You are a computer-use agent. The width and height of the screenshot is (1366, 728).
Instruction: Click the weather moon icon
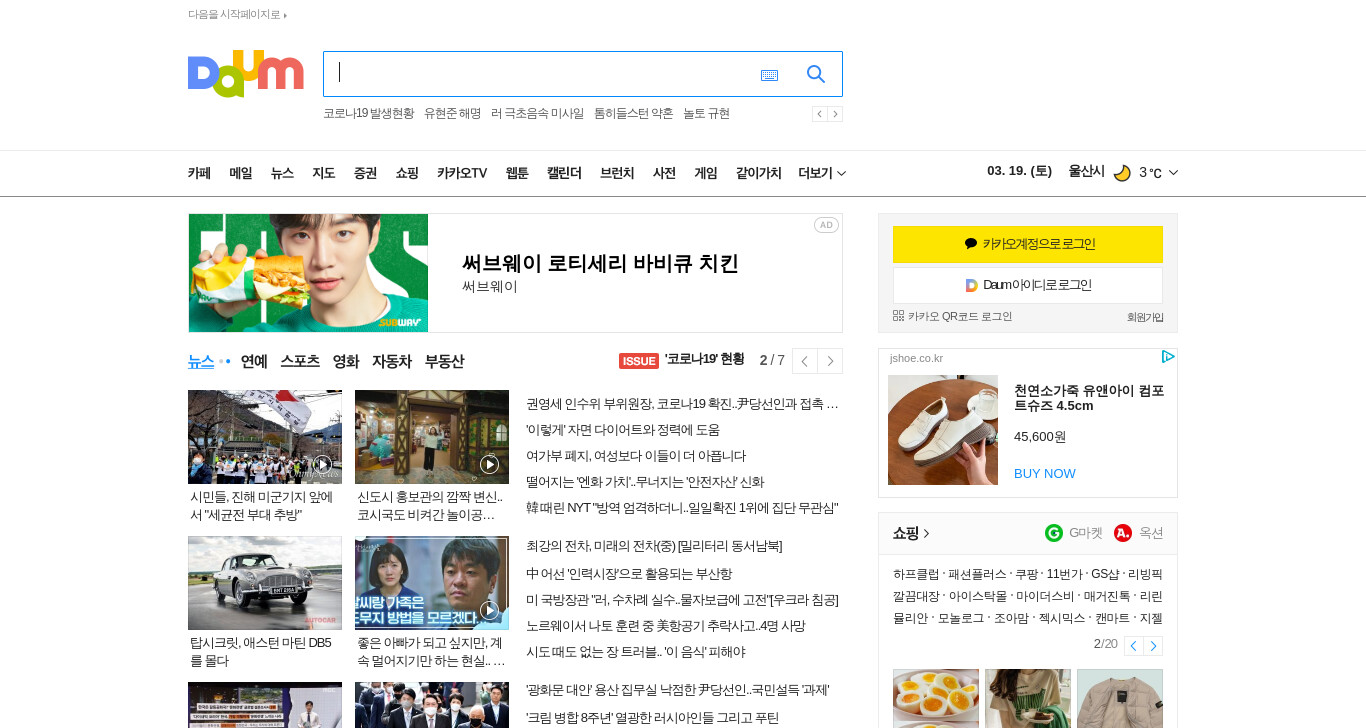(x=1122, y=173)
